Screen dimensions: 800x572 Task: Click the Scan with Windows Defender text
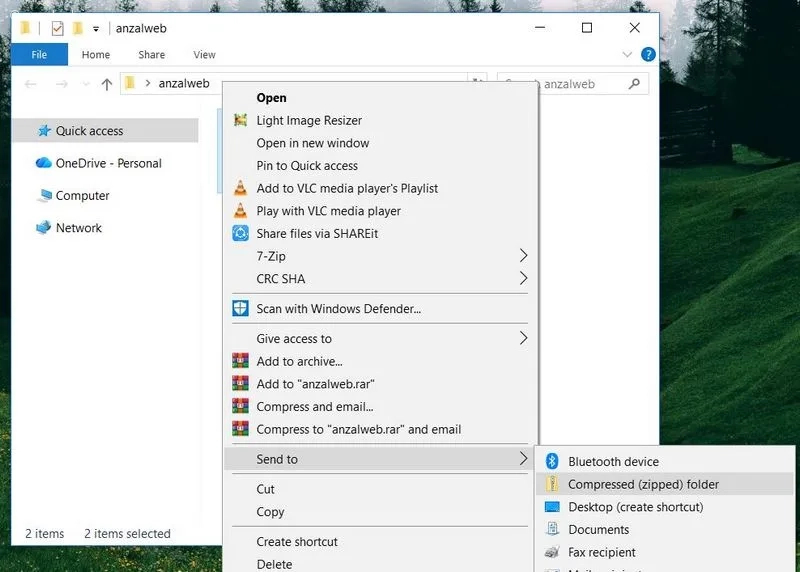point(339,309)
